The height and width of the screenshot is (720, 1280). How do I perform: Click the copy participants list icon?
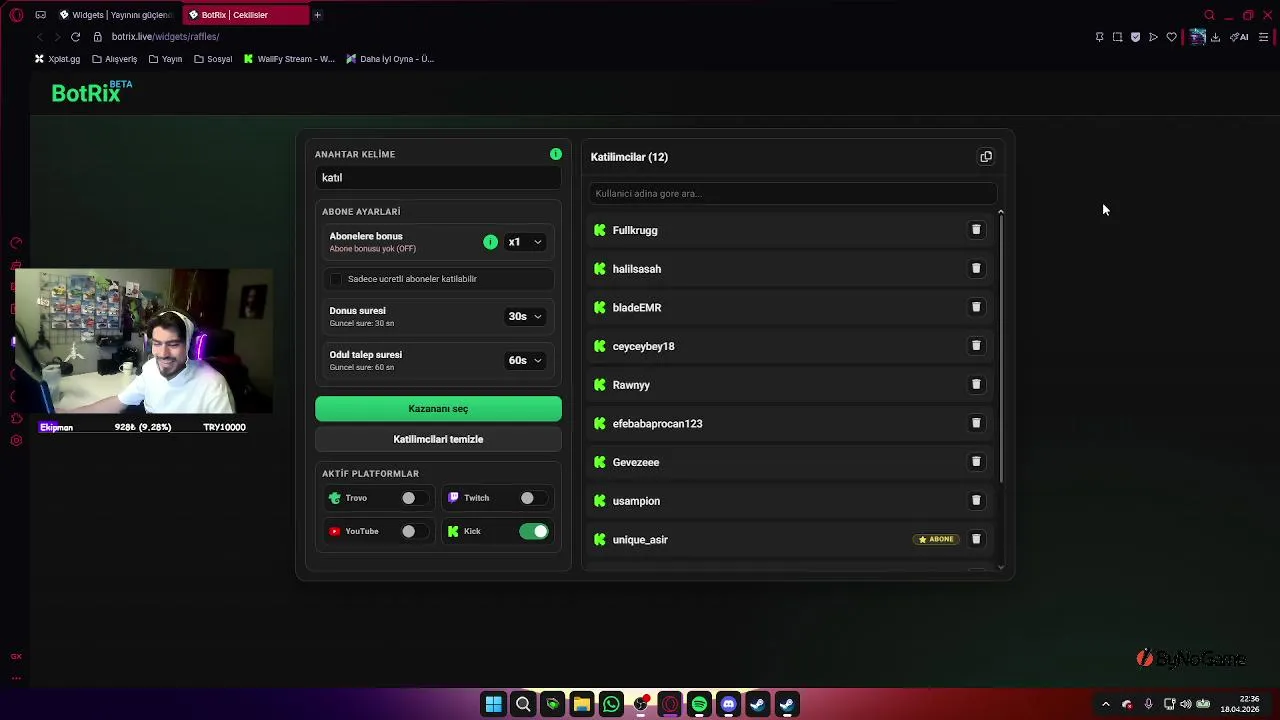pos(986,157)
